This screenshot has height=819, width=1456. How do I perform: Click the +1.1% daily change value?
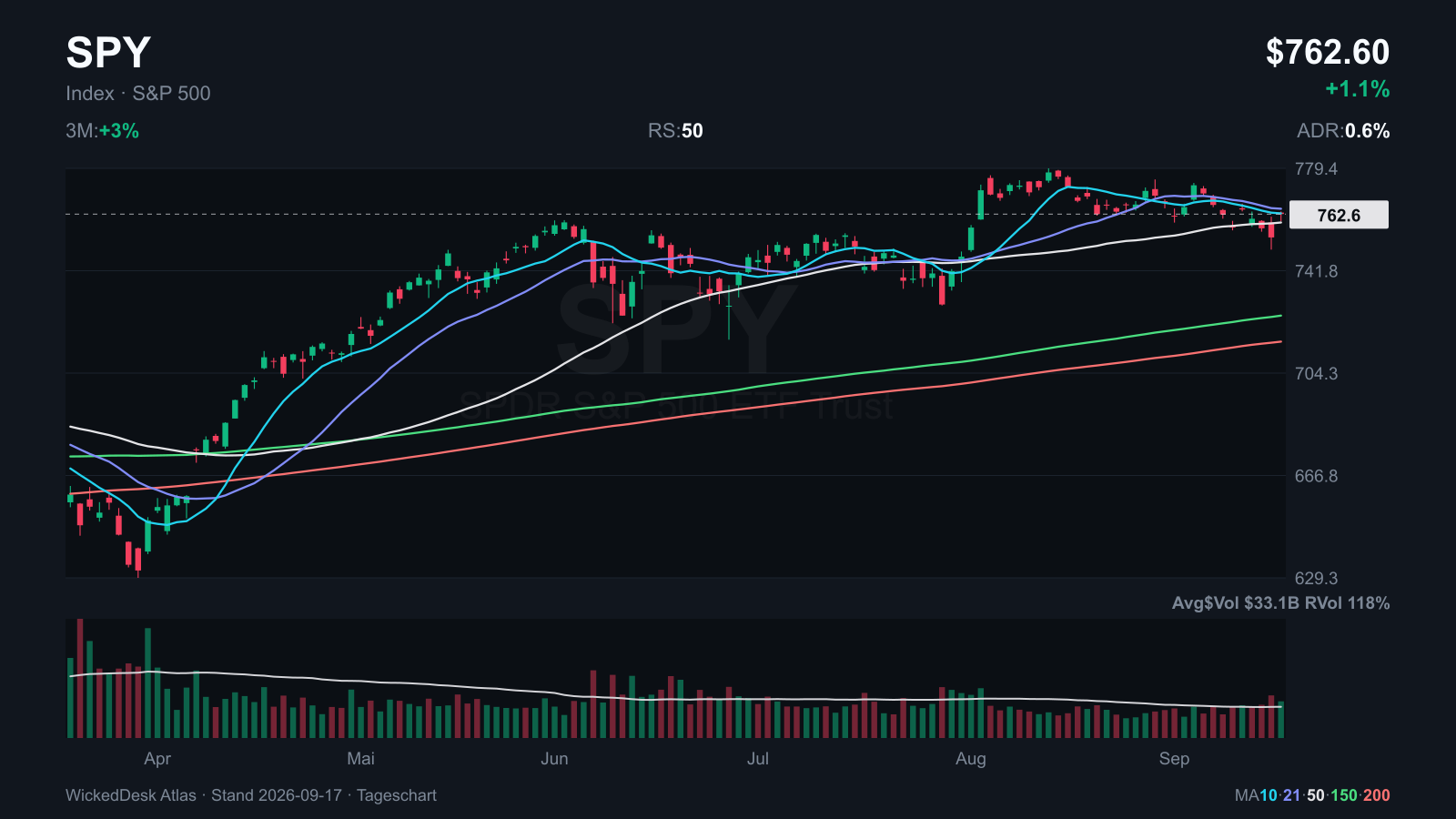(x=1358, y=89)
